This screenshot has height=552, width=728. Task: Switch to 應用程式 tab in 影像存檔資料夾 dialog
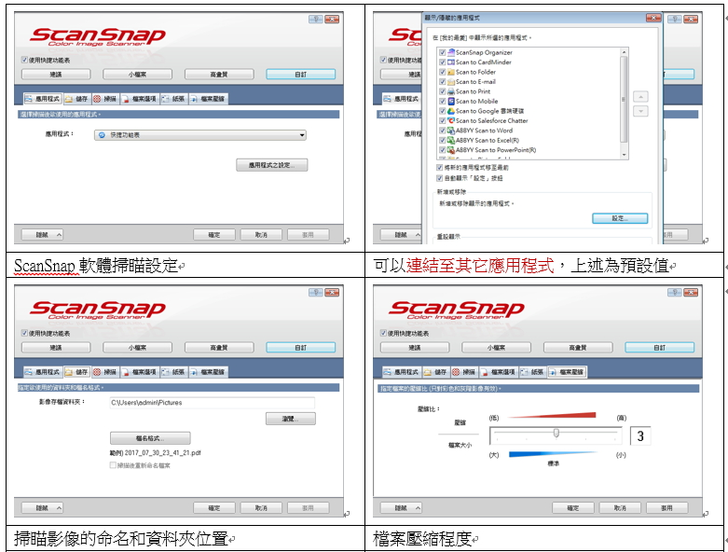tap(43, 372)
